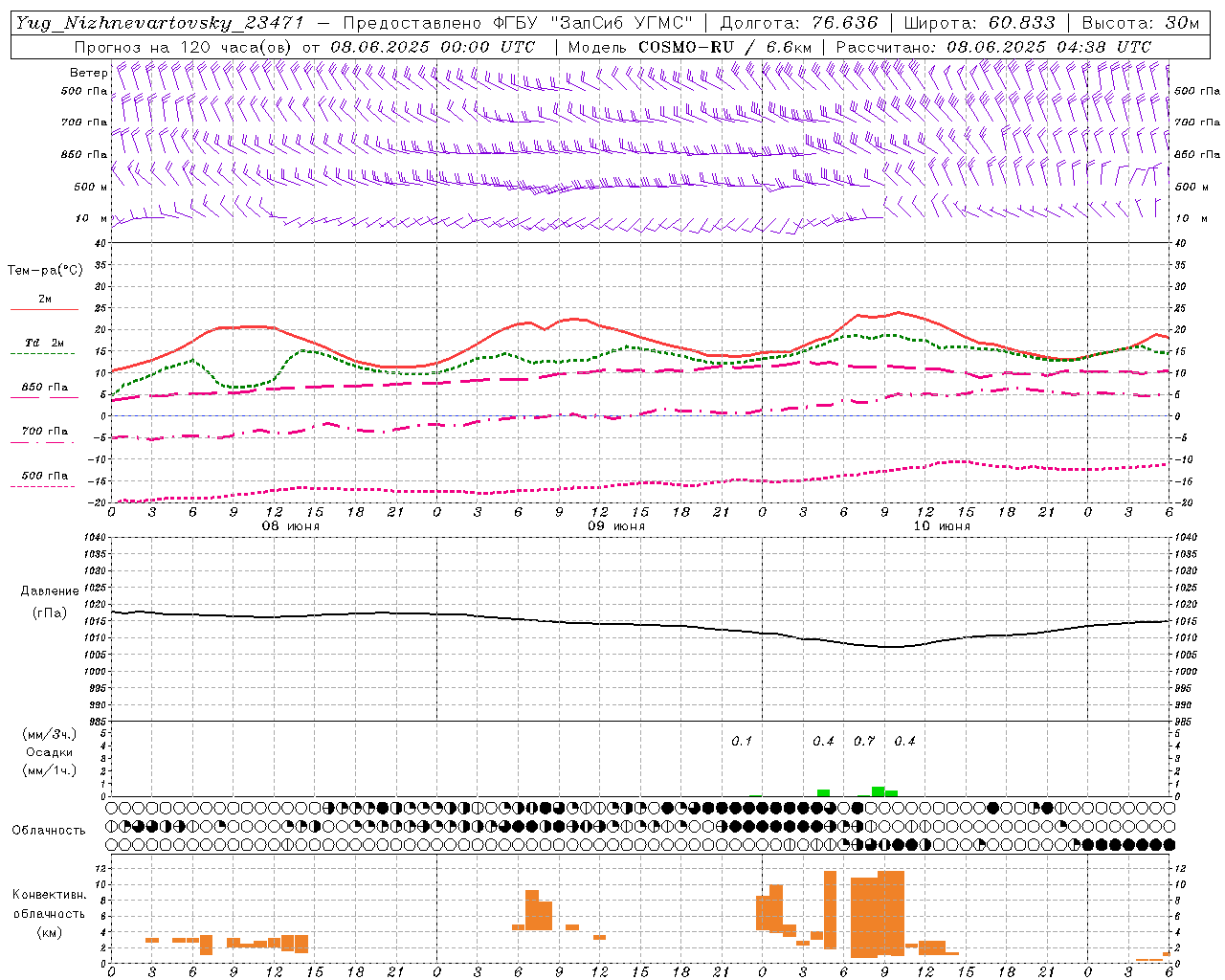Click the "(гПа)" unit under Давление
The image size is (1225, 980).
[50, 612]
